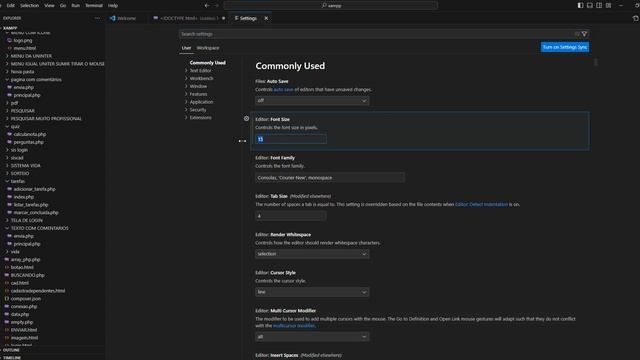The width and height of the screenshot is (640, 360).
Task: Open the Selection menu
Action: pyautogui.click(x=29, y=6)
